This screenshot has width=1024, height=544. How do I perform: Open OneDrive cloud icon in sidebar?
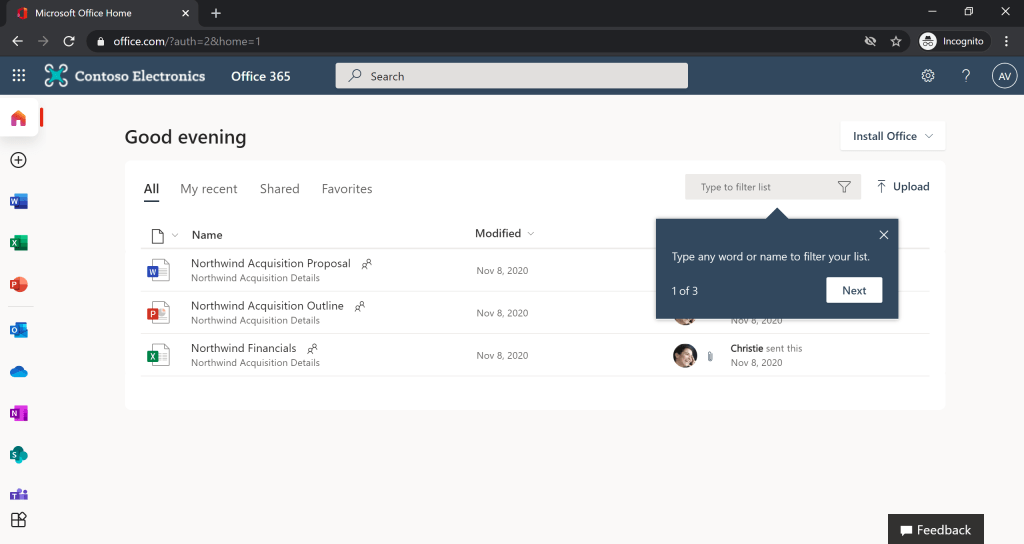point(18,372)
